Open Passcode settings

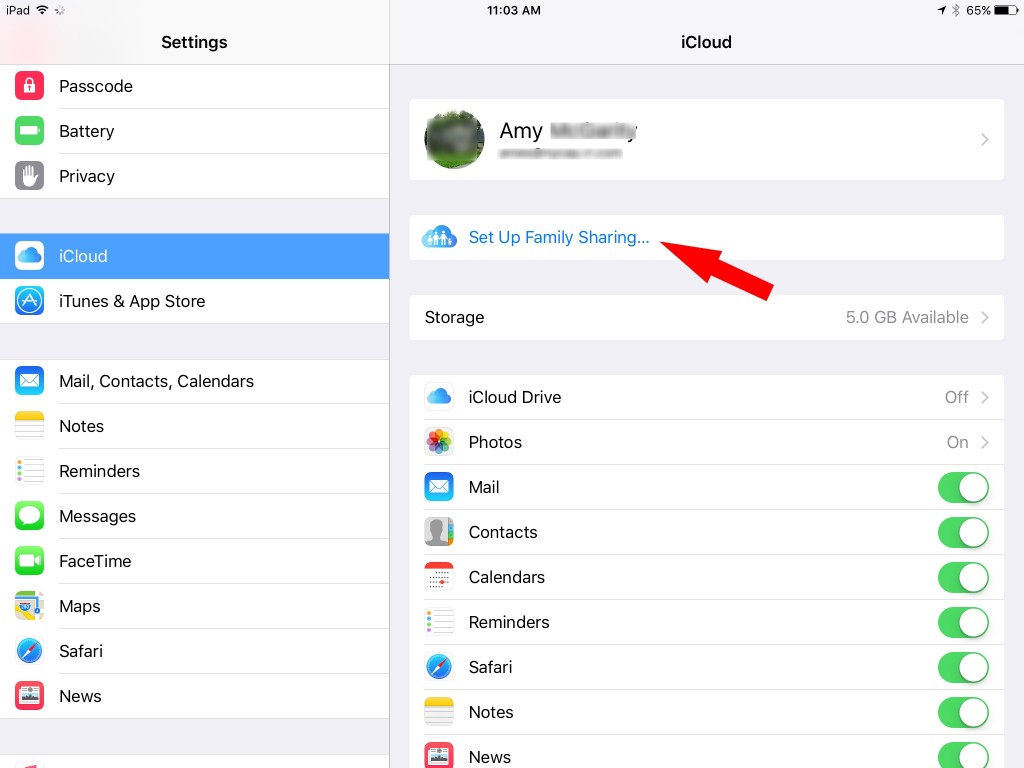[195, 86]
